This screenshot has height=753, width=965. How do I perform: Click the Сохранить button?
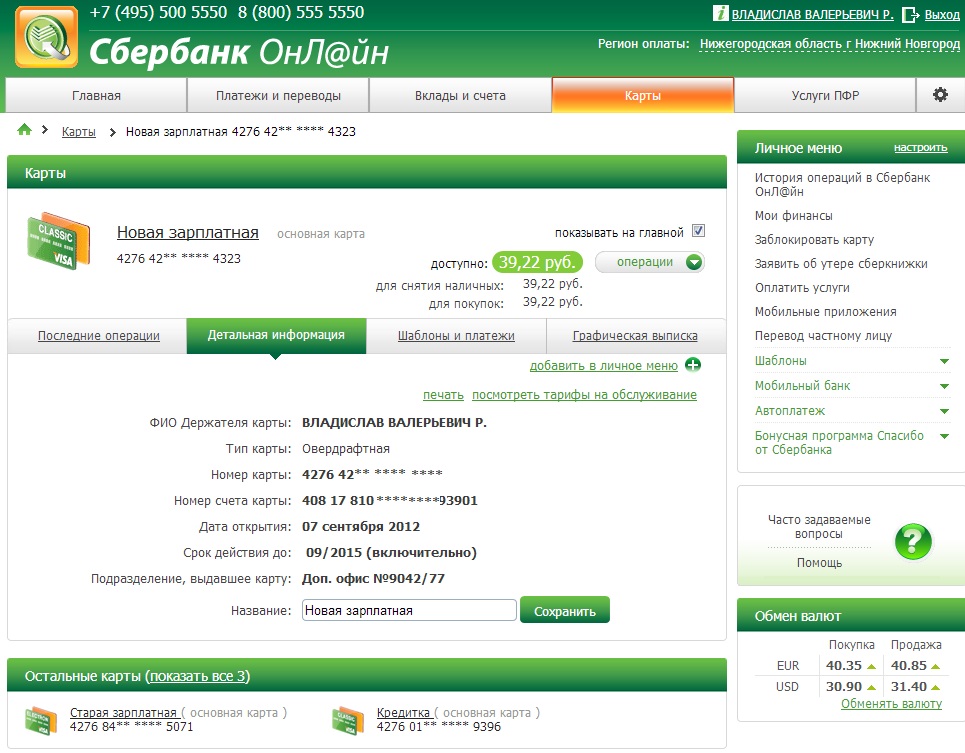(x=565, y=610)
